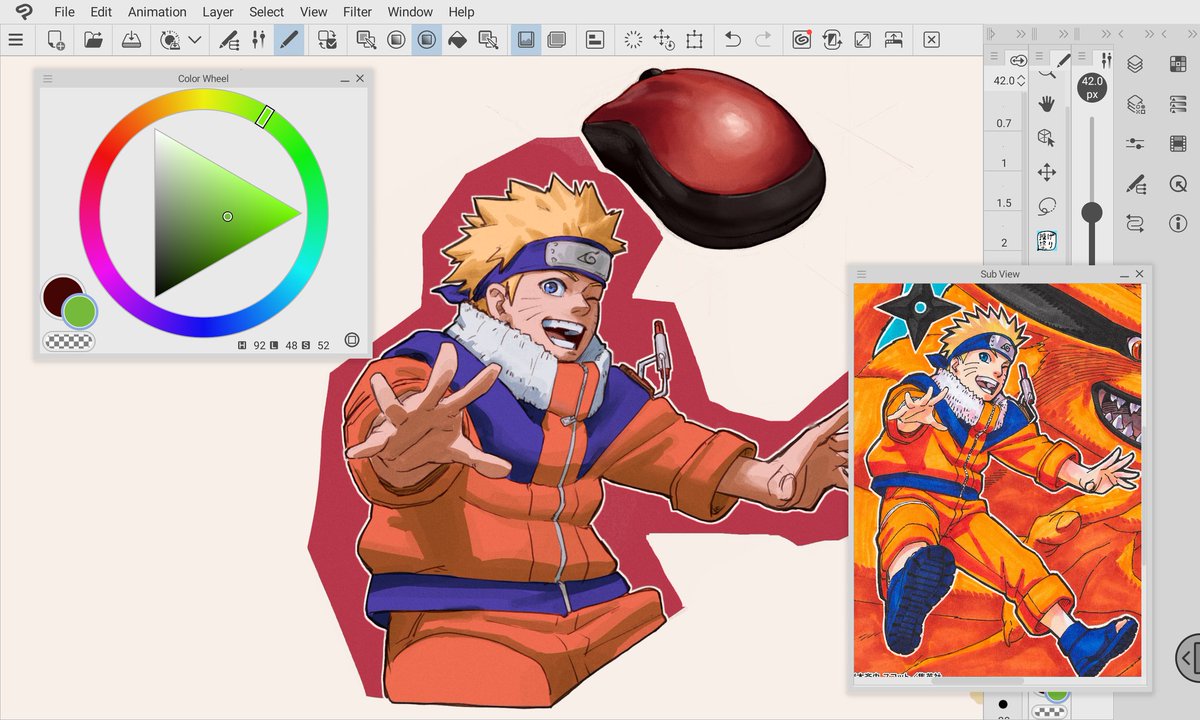Open the Help menu

tap(461, 12)
